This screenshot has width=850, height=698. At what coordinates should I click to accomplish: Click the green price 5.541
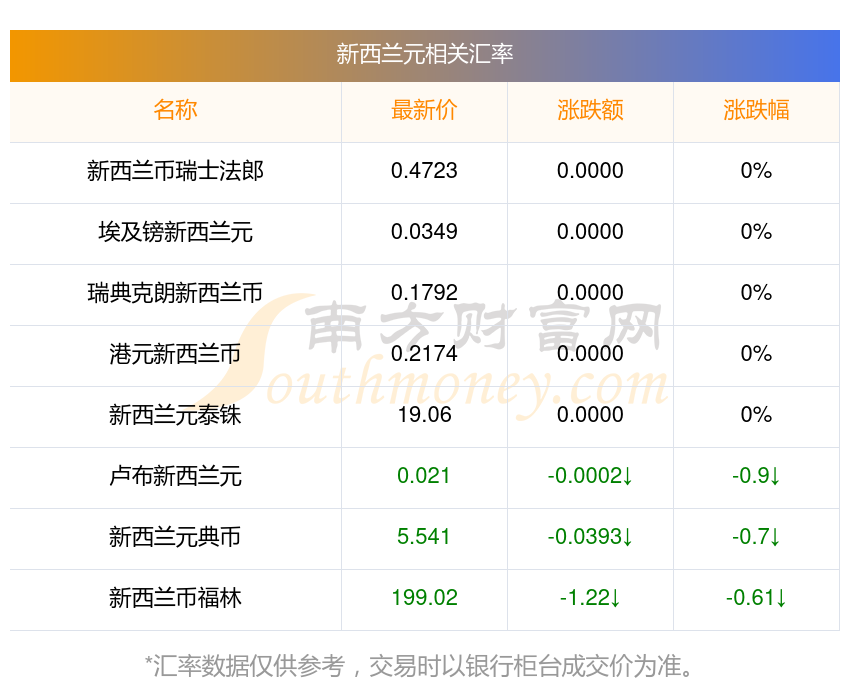click(424, 537)
